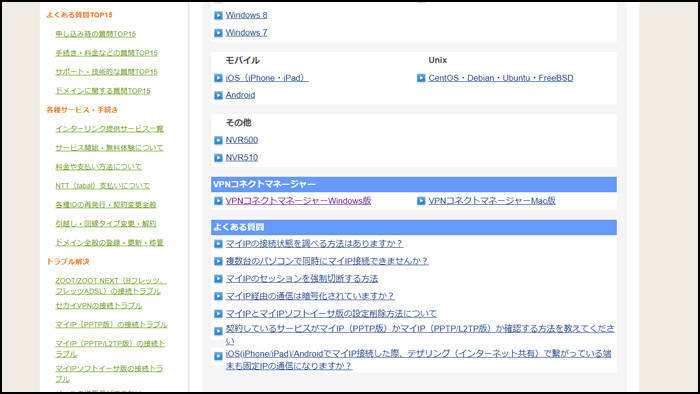Screen dimensions: 700x394
Task: Open the Windows 8 setup link
Action: click(x=246, y=15)
